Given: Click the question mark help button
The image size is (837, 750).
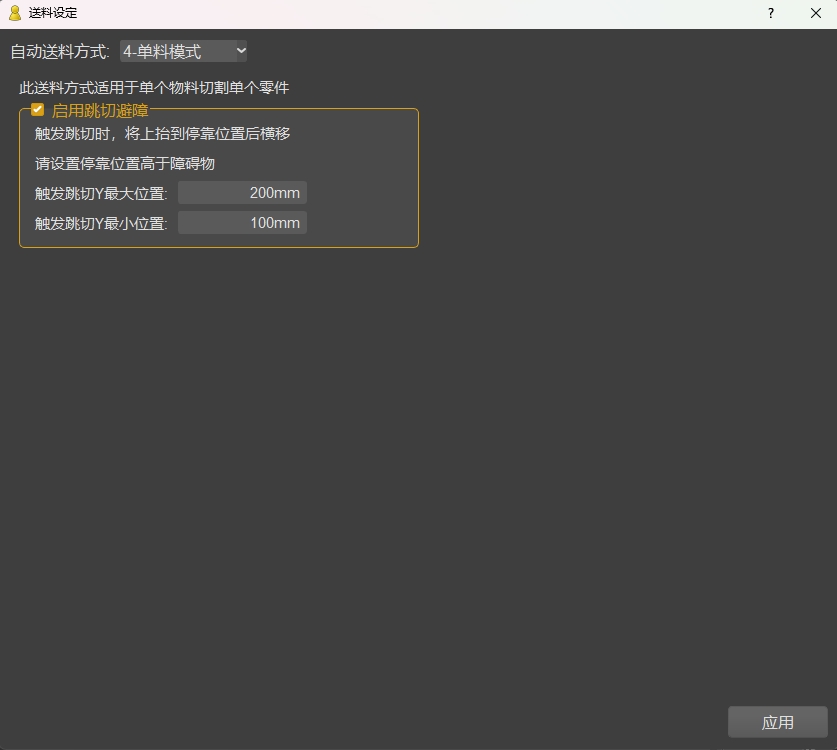Looking at the screenshot, I should click(x=771, y=13).
